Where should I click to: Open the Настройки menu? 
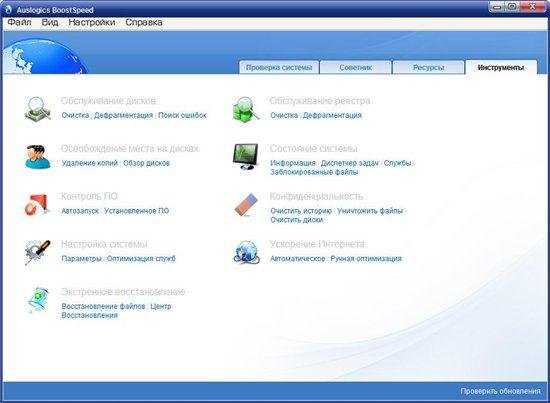92,22
